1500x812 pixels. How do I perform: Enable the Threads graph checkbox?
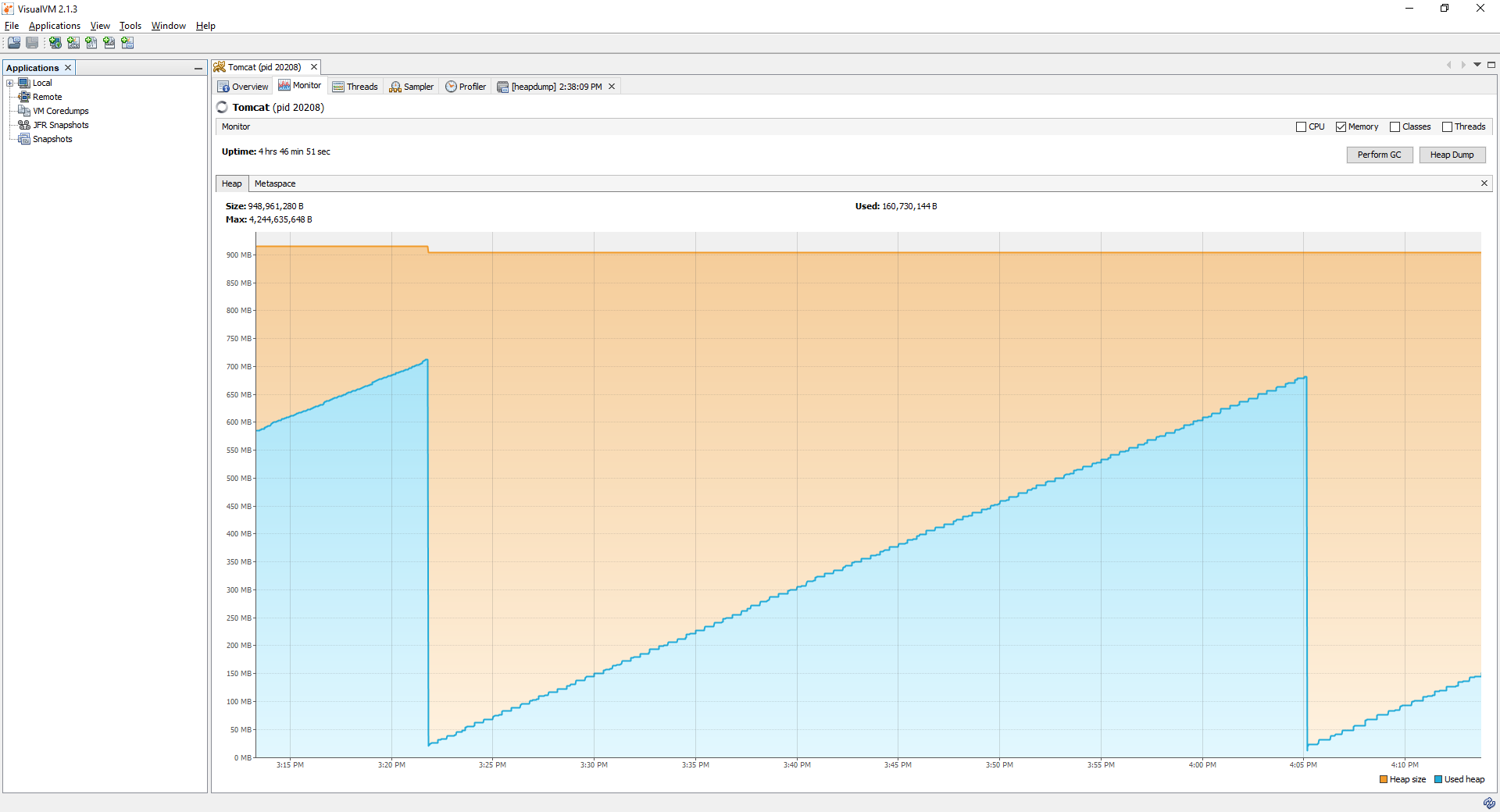coord(1447,126)
